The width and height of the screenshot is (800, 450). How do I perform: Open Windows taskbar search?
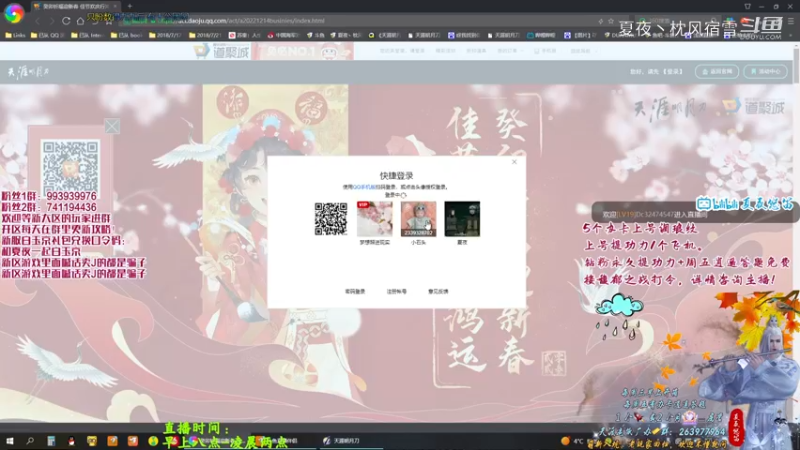tap(30, 441)
